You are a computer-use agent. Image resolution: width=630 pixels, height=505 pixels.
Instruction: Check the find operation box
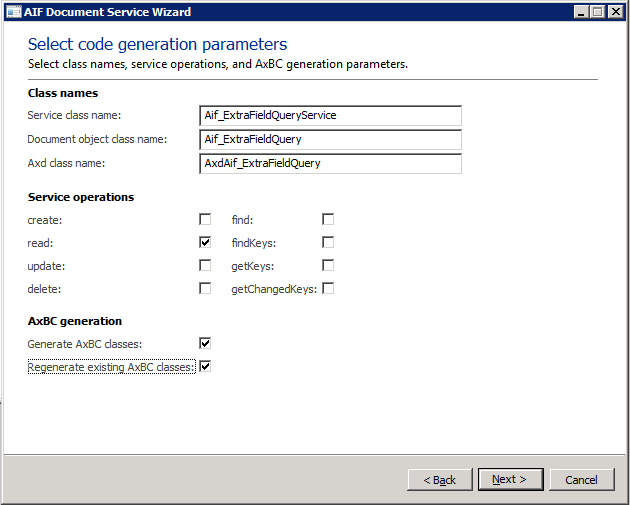coord(328,219)
